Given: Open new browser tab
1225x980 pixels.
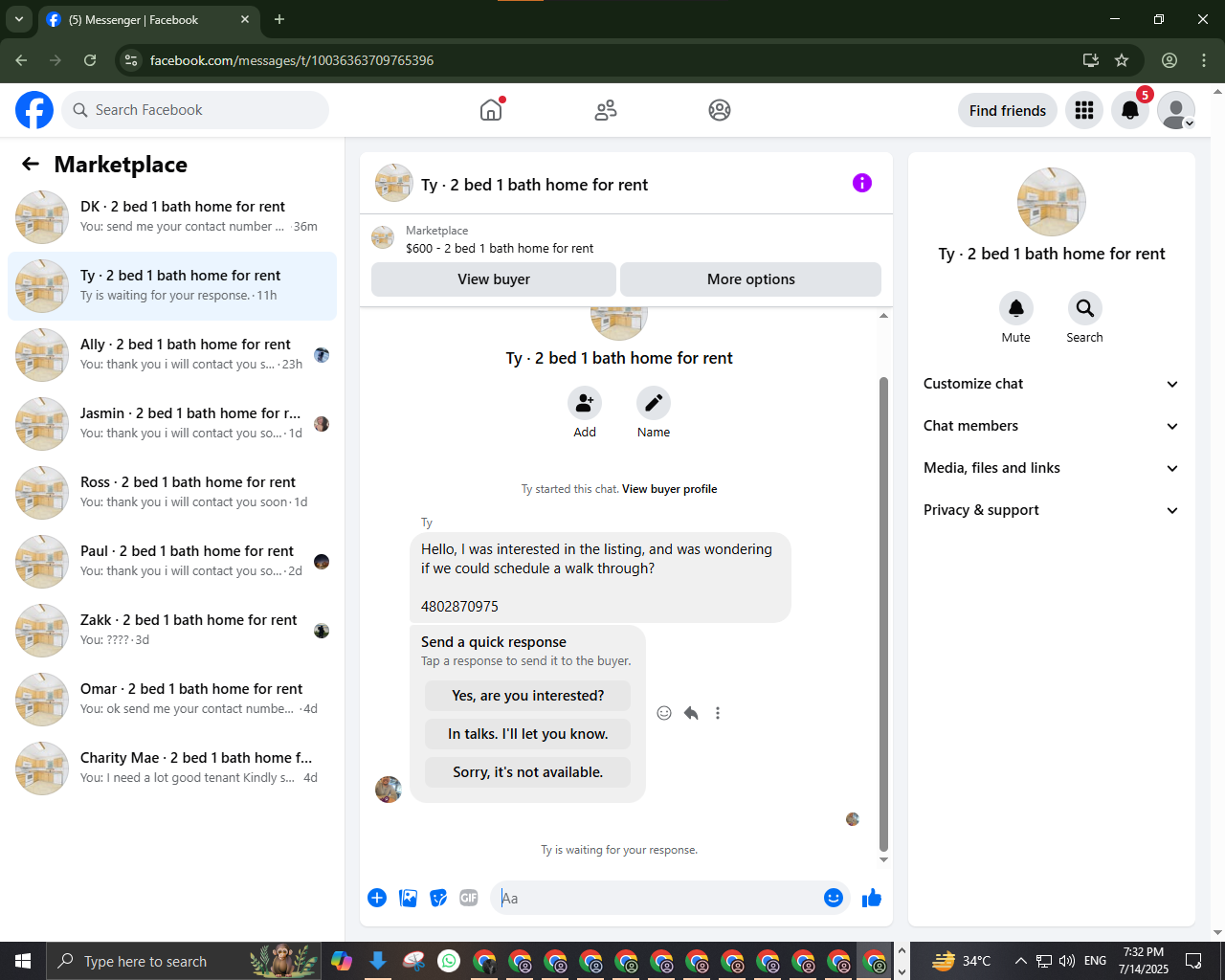Looking at the screenshot, I should coord(279,19).
